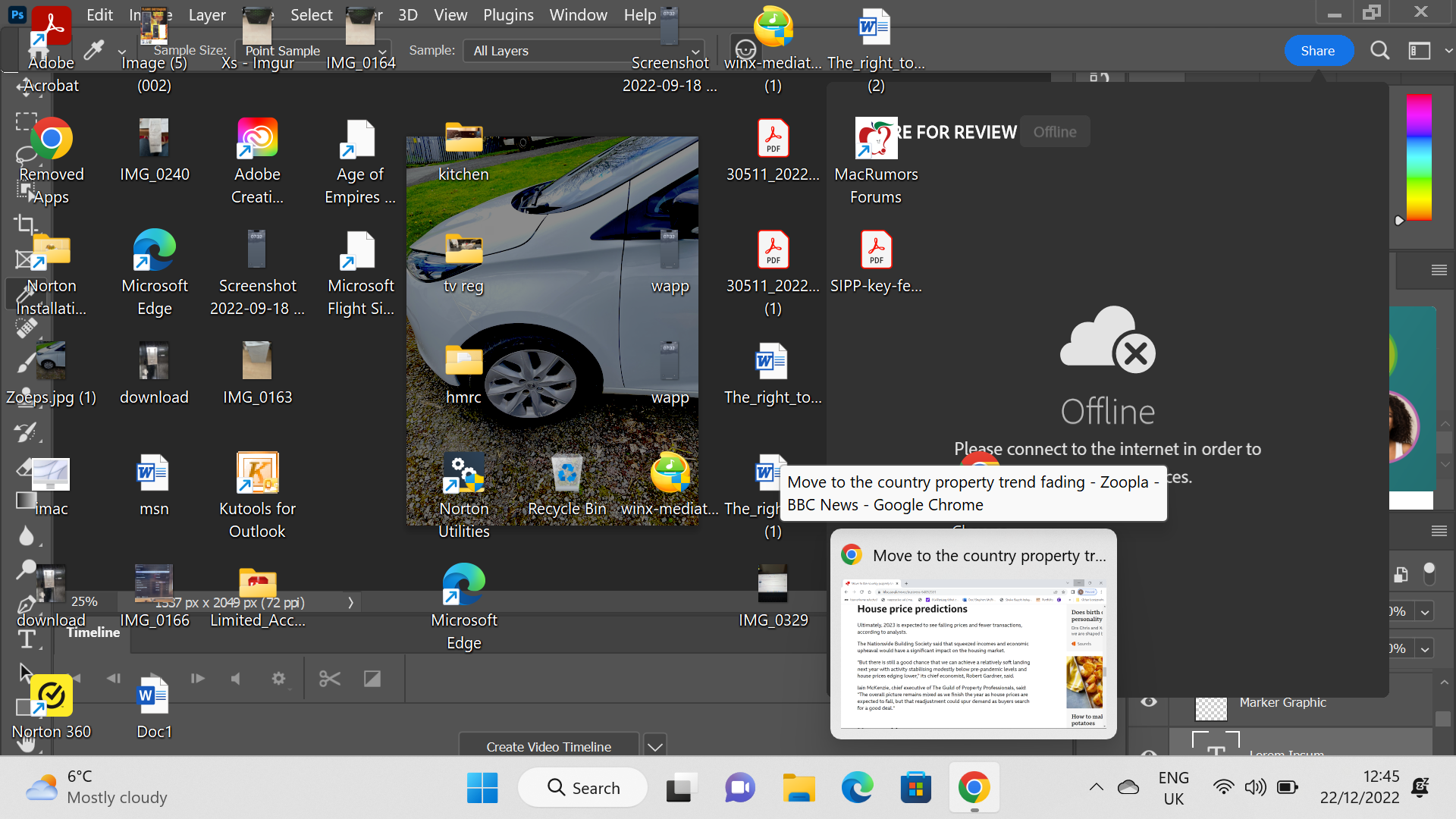Hide the Marker Graphic layer
Viewport: 1456px width, 819px height.
(1149, 701)
